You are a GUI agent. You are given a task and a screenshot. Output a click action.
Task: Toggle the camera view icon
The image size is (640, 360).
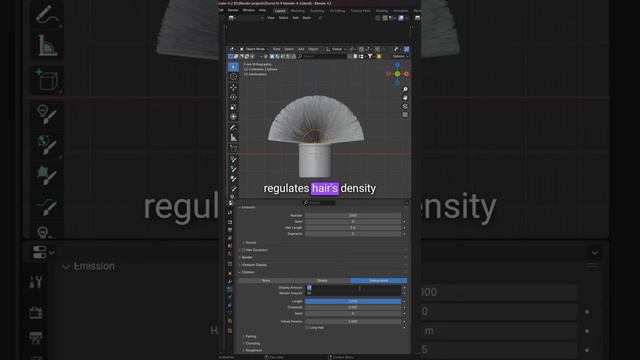coord(405,106)
